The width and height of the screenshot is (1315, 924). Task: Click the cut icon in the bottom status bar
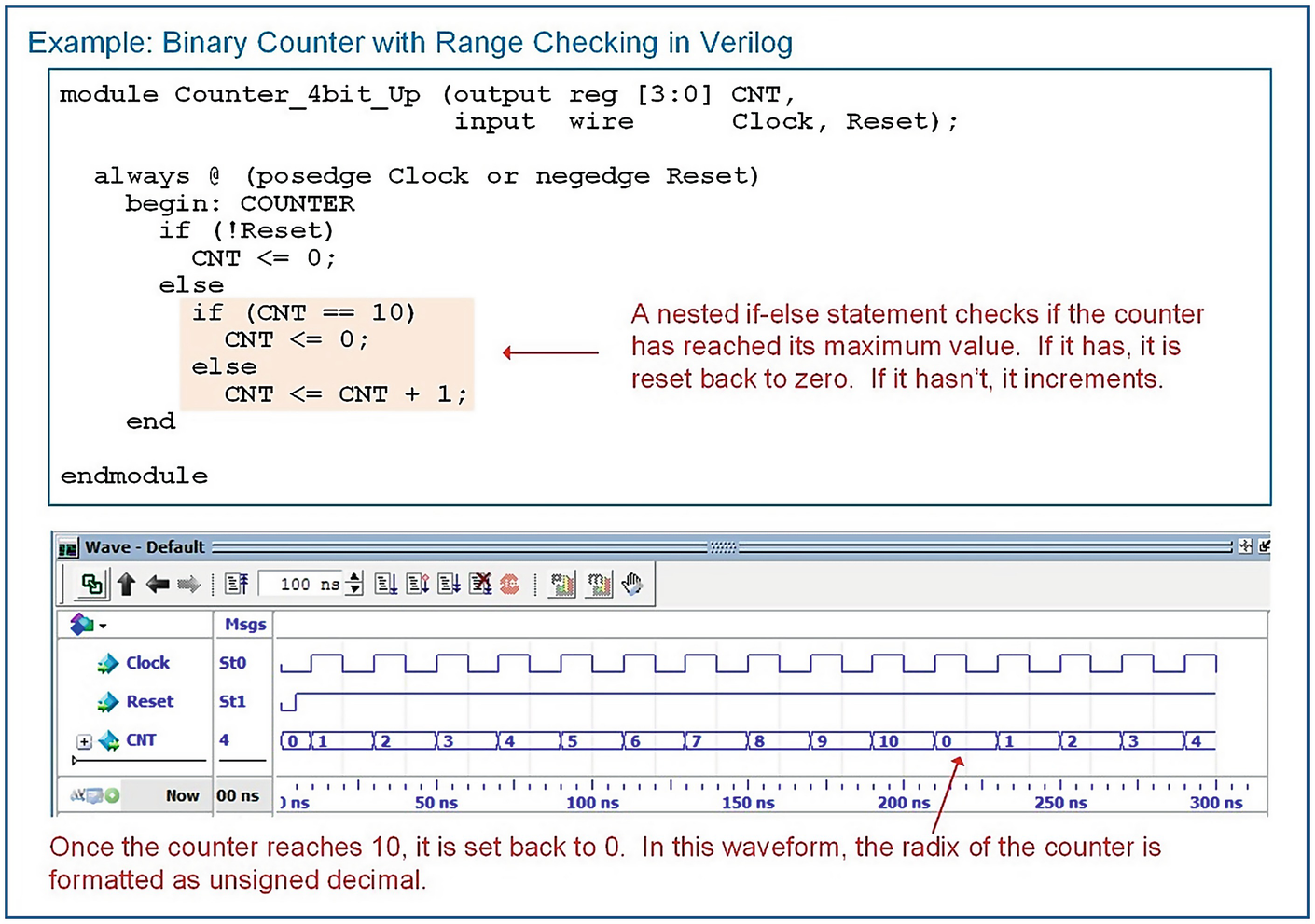click(76, 794)
